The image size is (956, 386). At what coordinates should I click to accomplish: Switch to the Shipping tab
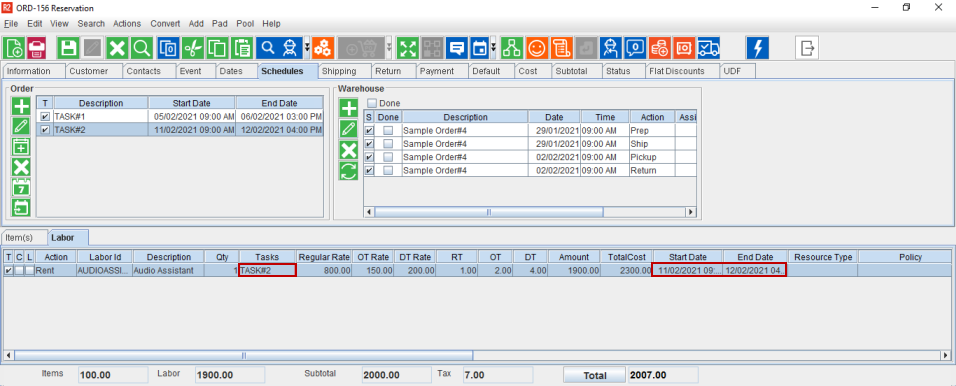click(339, 71)
